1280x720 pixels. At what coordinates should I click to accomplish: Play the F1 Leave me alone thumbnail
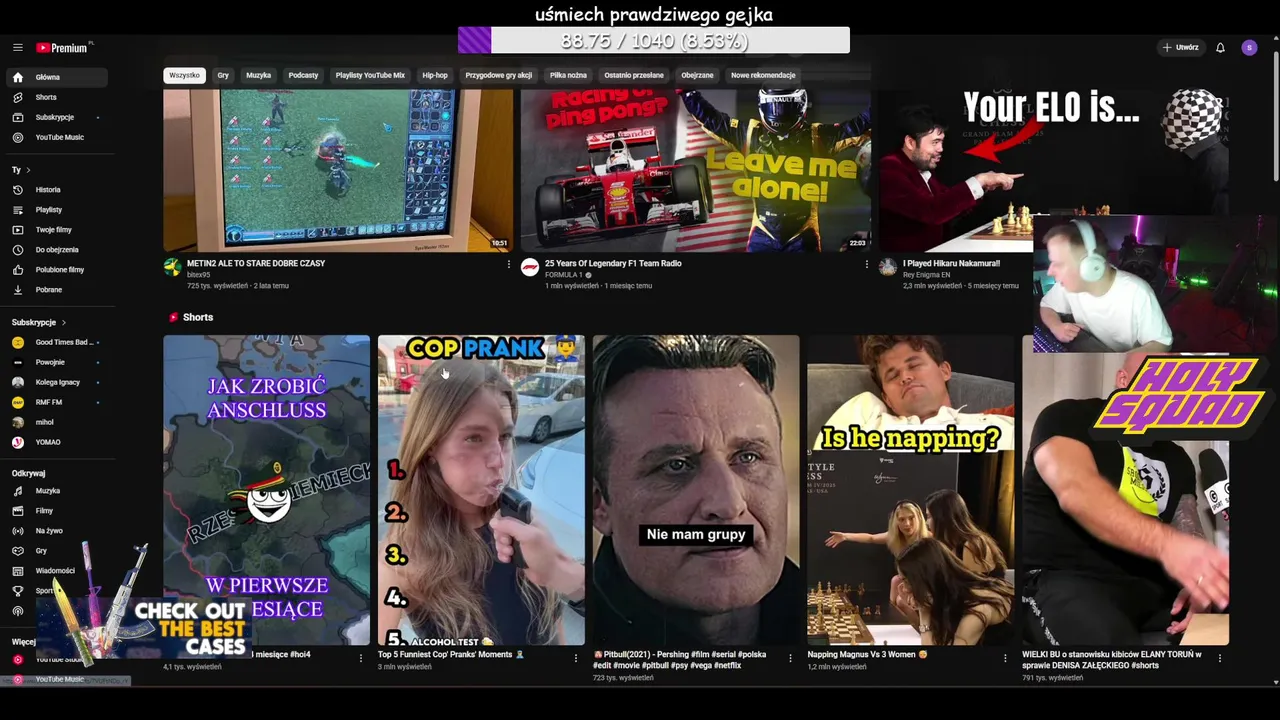696,170
